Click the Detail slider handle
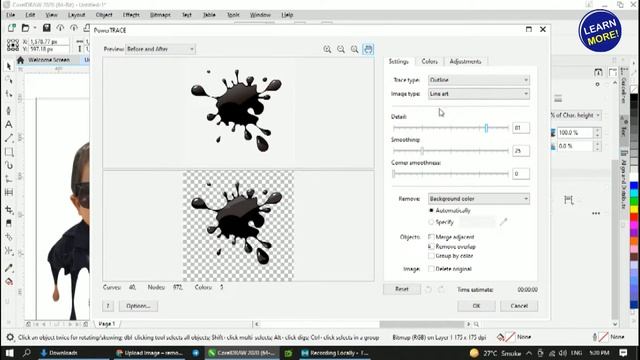640x360 pixels. click(x=486, y=128)
